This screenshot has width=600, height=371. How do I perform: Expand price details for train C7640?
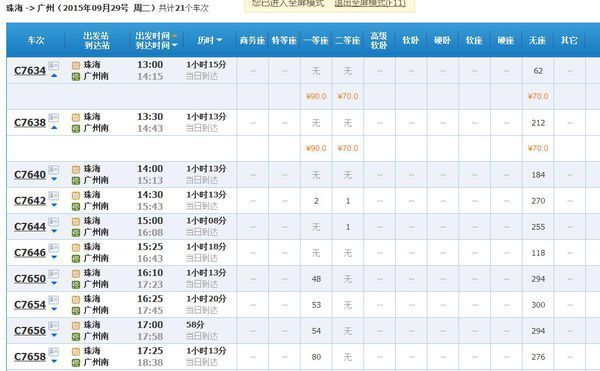point(54,179)
